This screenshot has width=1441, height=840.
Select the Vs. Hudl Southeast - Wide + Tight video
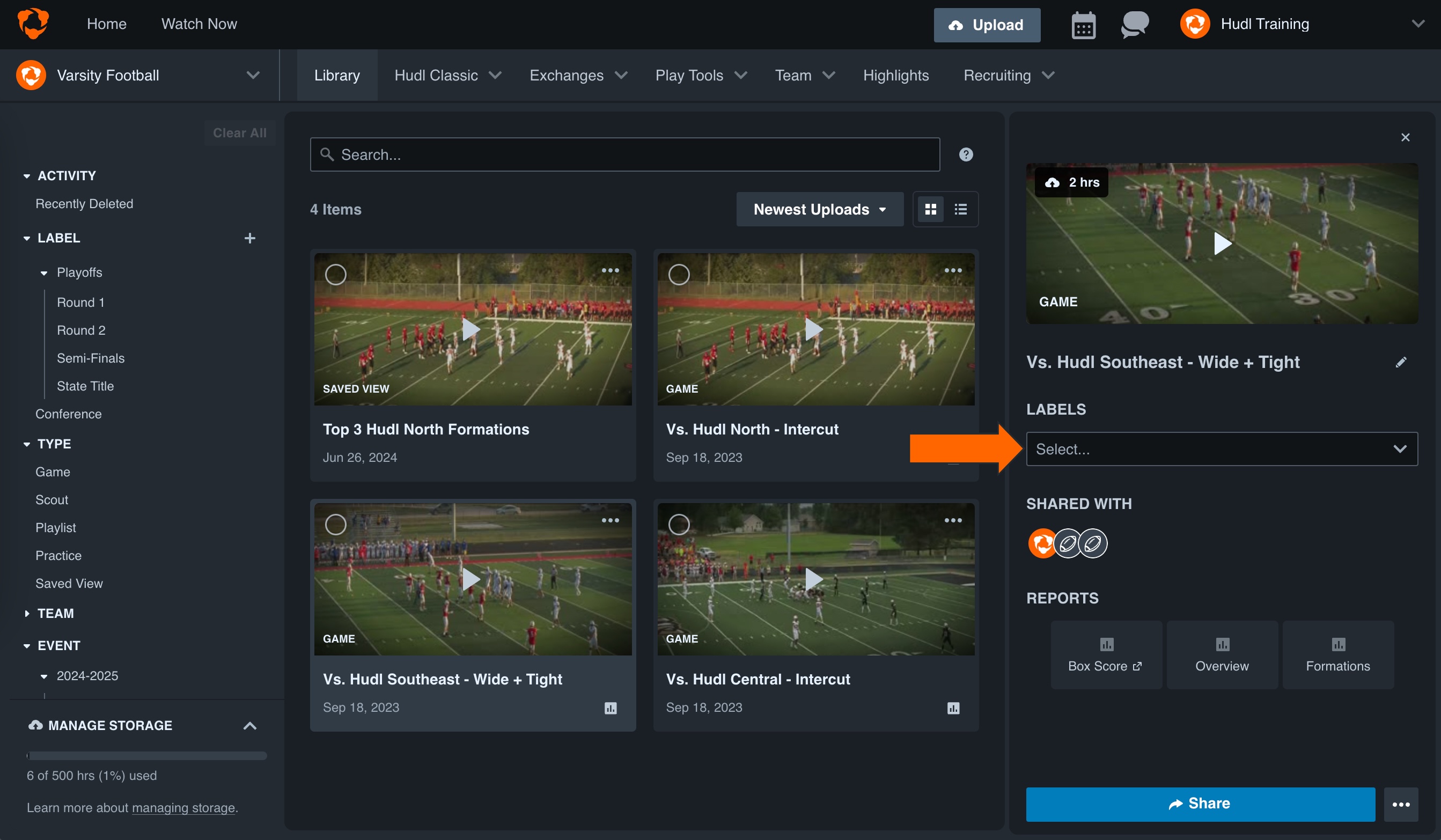point(336,524)
